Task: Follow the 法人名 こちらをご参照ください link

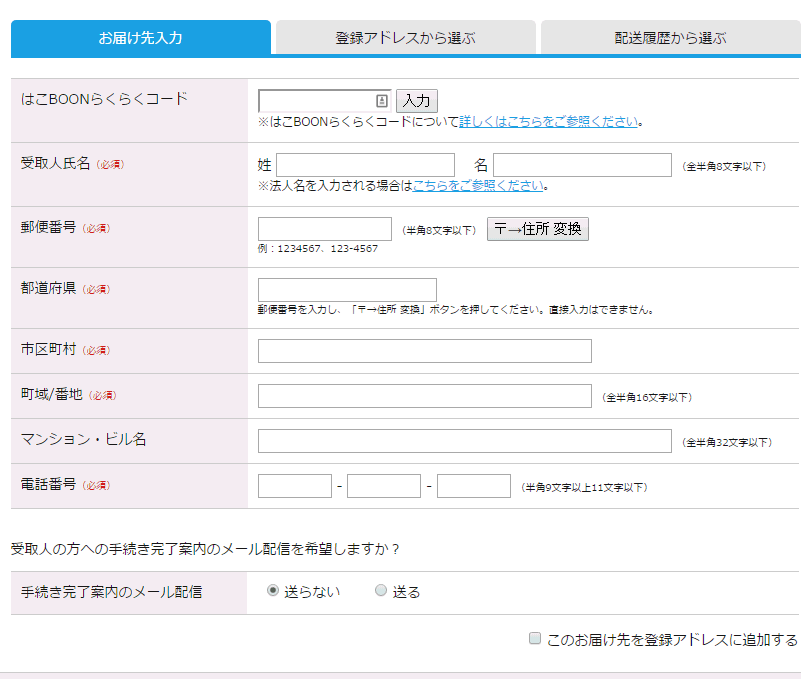Action: [x=478, y=186]
